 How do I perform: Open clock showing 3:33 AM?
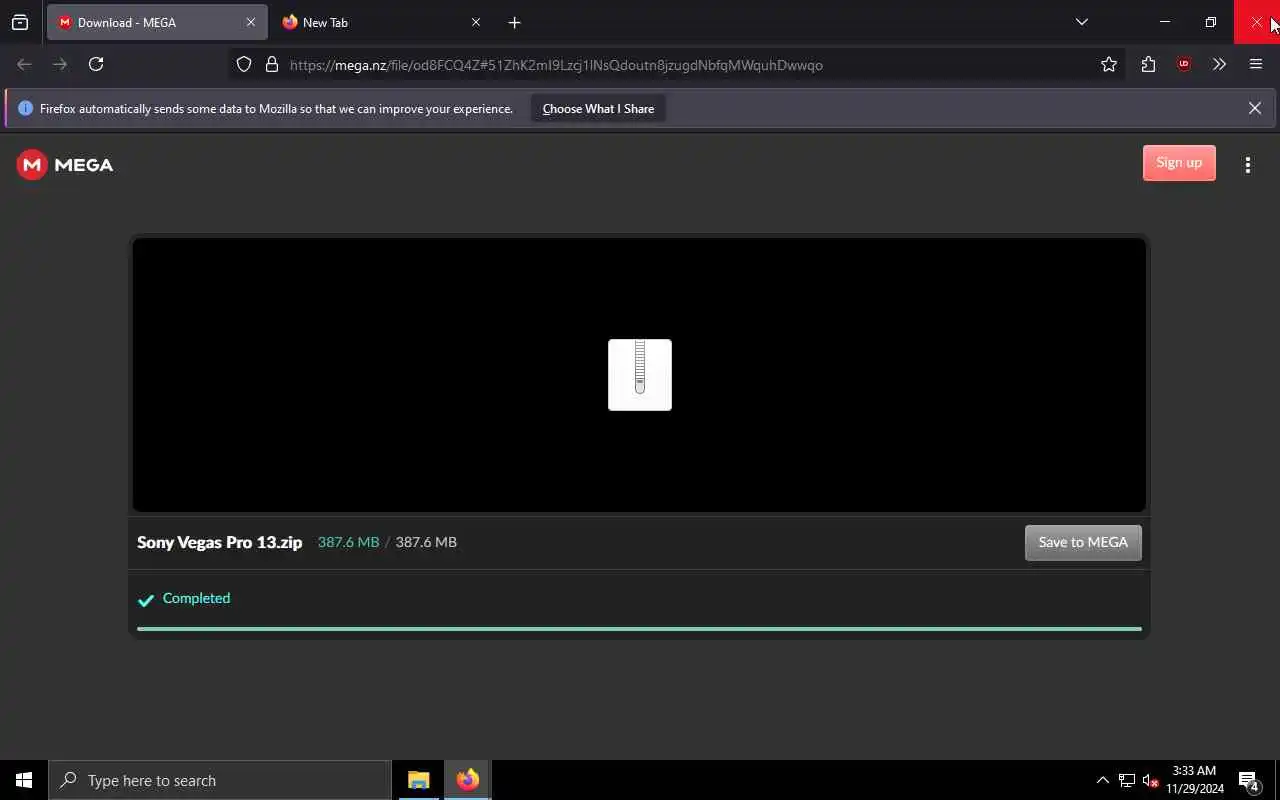tap(1194, 780)
